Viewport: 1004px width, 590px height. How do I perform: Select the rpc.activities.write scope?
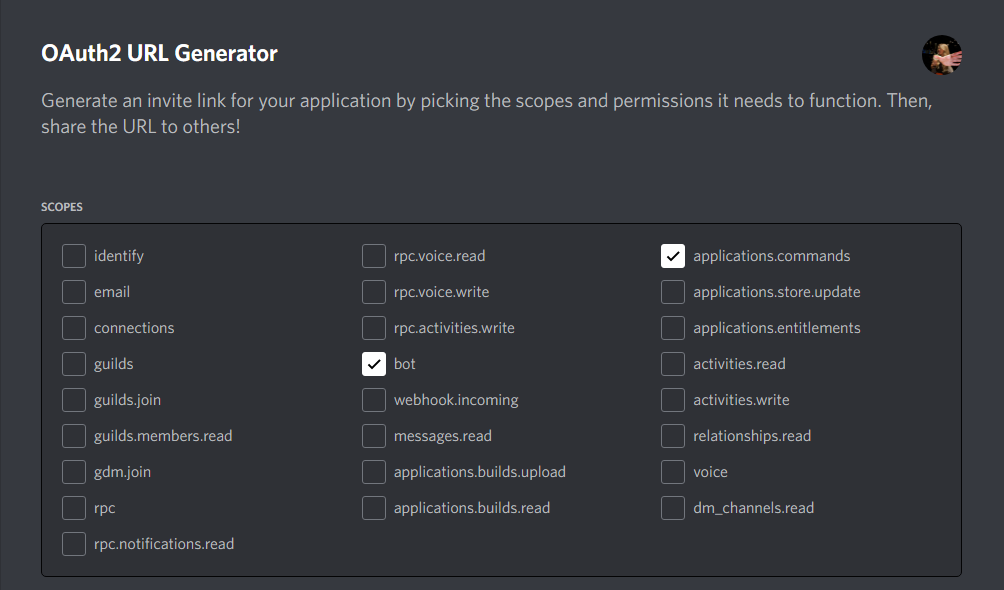373,328
